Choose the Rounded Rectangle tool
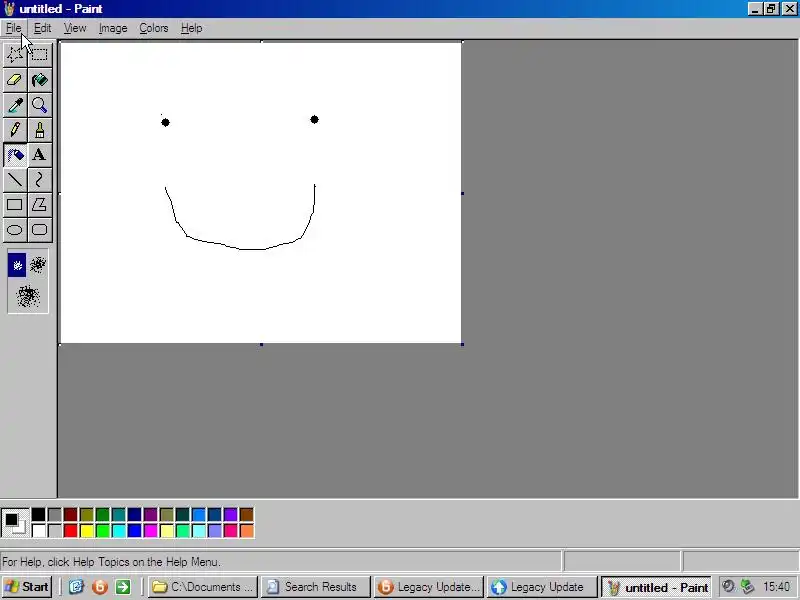 [40, 230]
